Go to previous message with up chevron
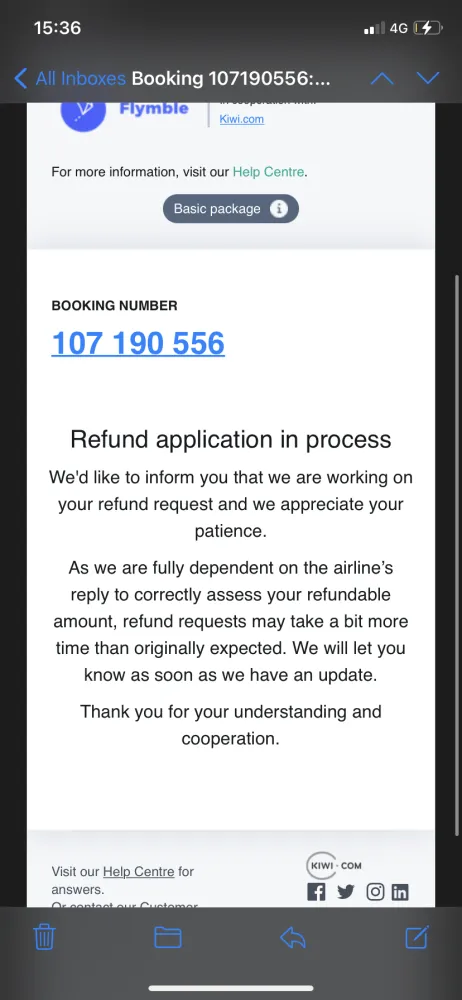The width and height of the screenshot is (462, 1000). tap(382, 78)
